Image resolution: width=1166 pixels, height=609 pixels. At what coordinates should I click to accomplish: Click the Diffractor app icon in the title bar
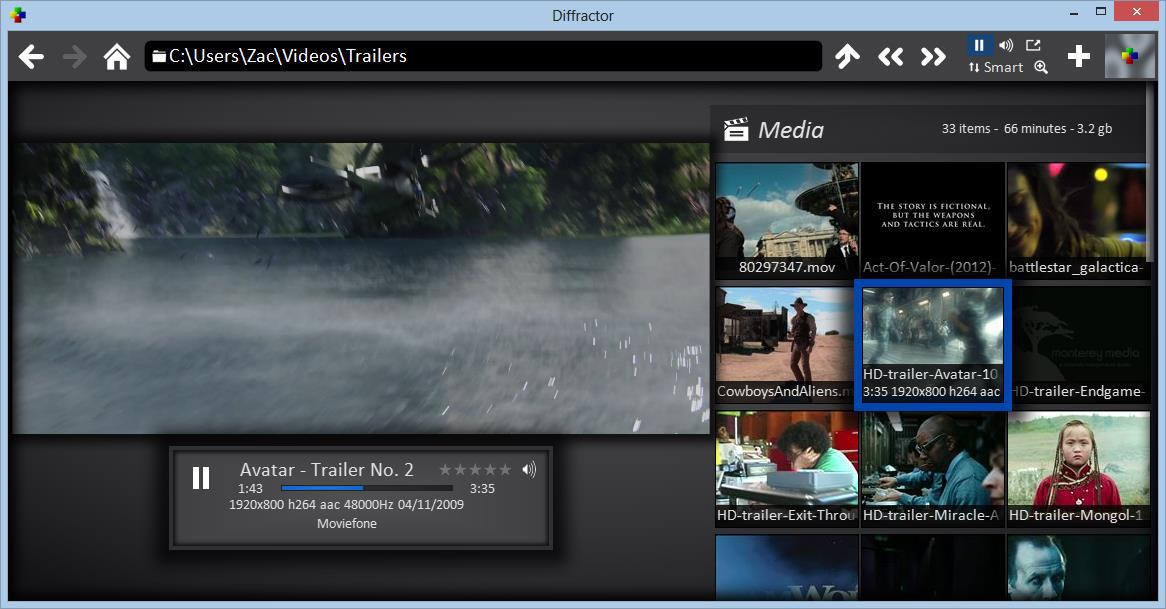pos(19,15)
